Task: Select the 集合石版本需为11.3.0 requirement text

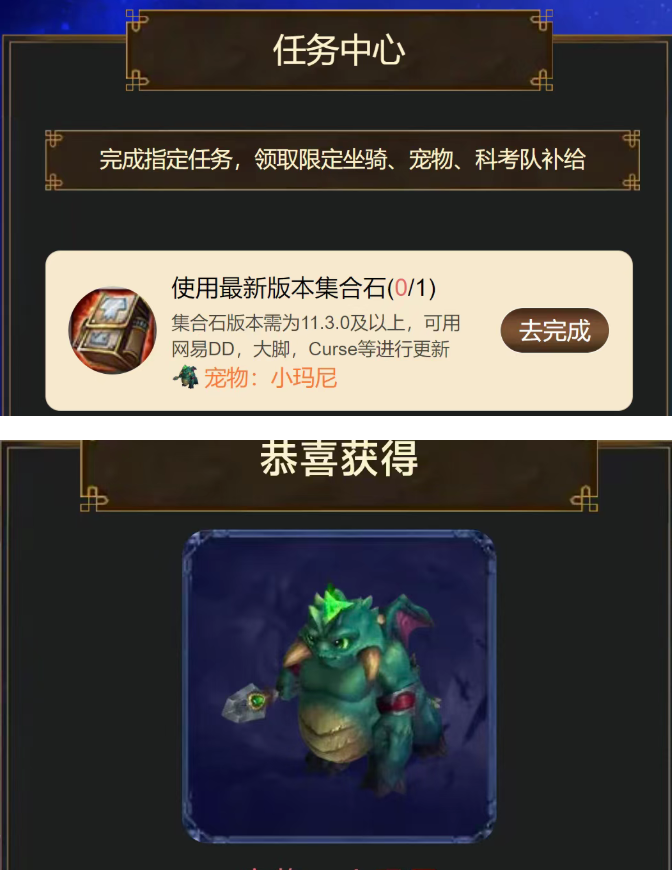Action: pyautogui.click(x=315, y=323)
